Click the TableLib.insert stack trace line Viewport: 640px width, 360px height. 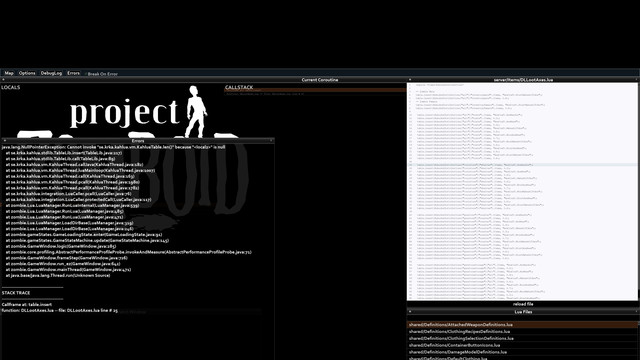click(x=64, y=153)
